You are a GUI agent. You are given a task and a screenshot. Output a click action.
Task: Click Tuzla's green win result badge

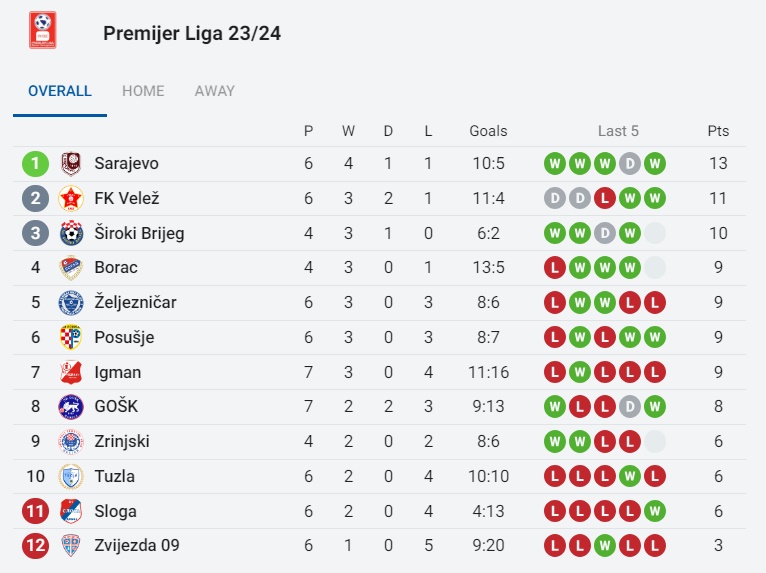[630, 476]
